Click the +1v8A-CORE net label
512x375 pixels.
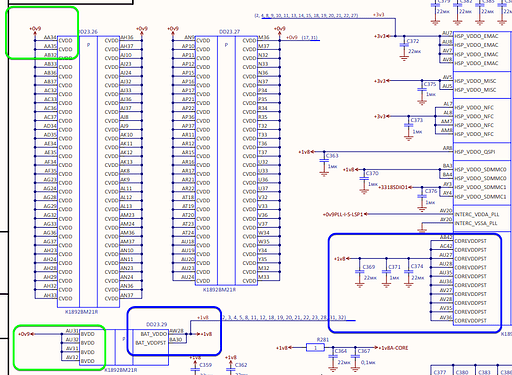(x=394, y=348)
